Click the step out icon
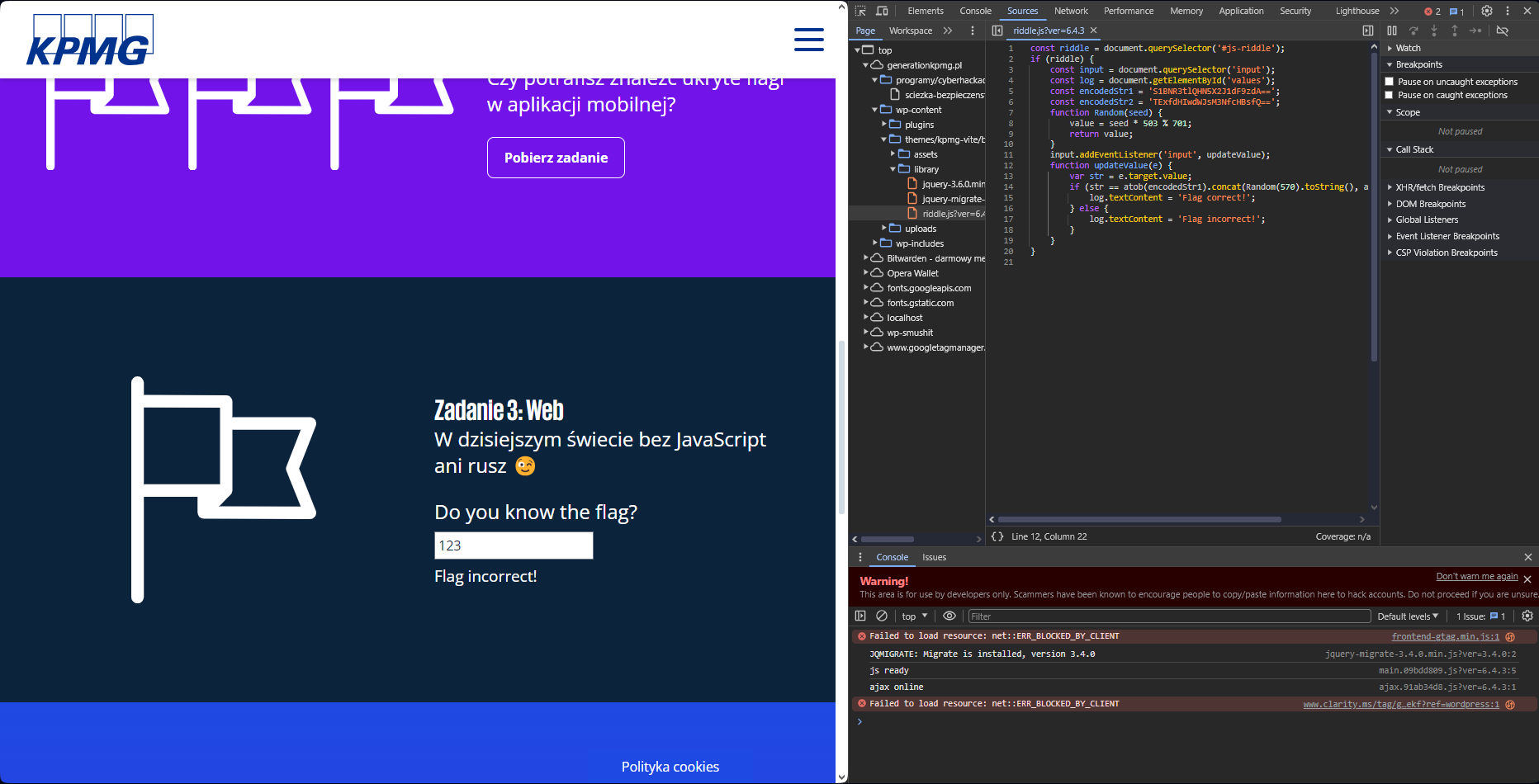The image size is (1539, 784). (x=1454, y=31)
